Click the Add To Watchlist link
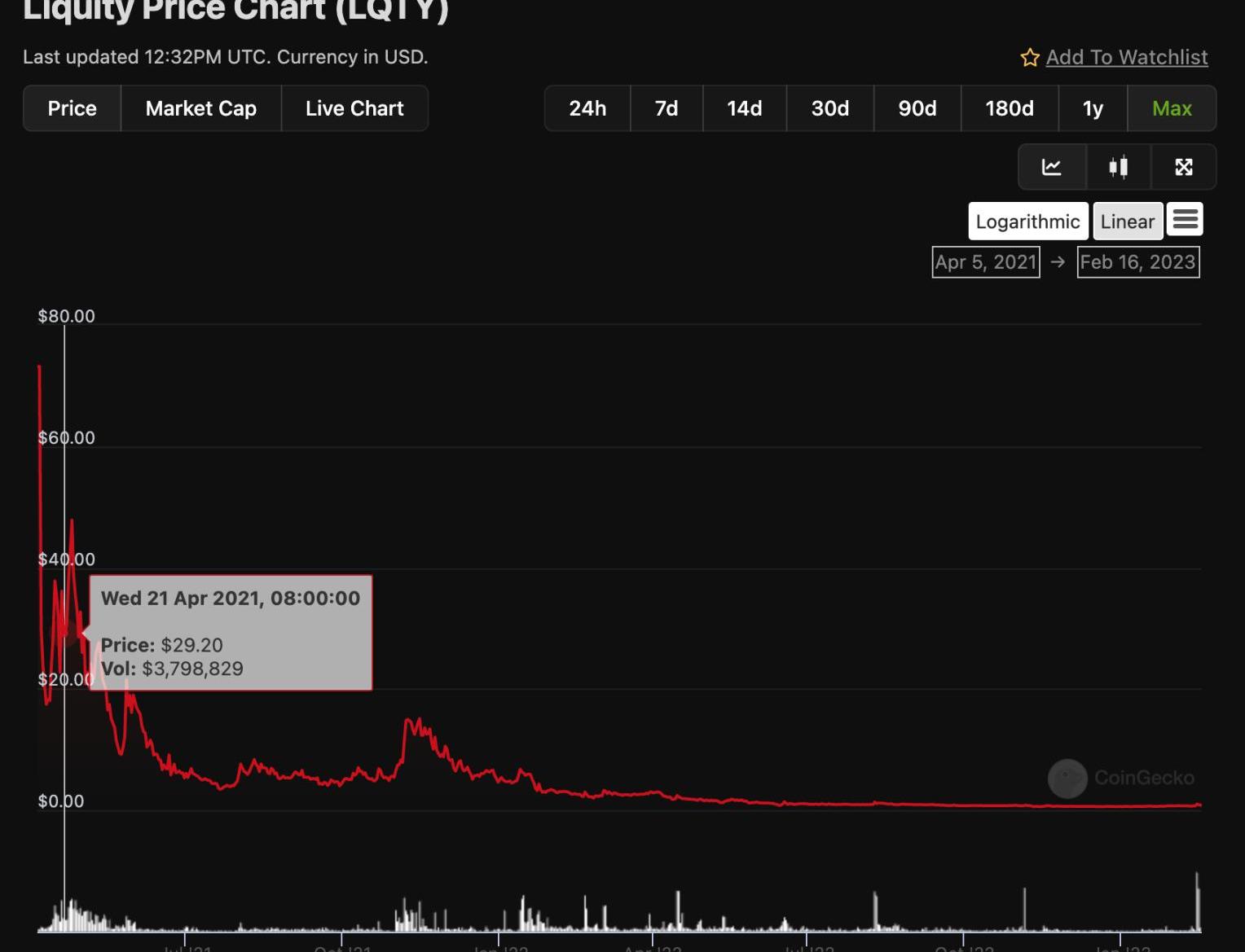Viewport: 1245px width, 952px height. click(1126, 58)
